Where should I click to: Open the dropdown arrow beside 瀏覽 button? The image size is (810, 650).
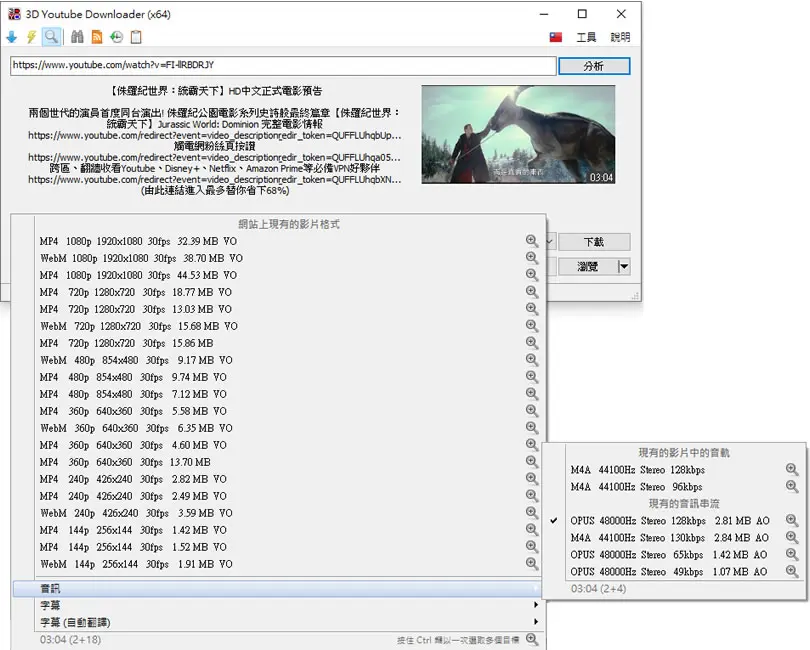coord(624,267)
